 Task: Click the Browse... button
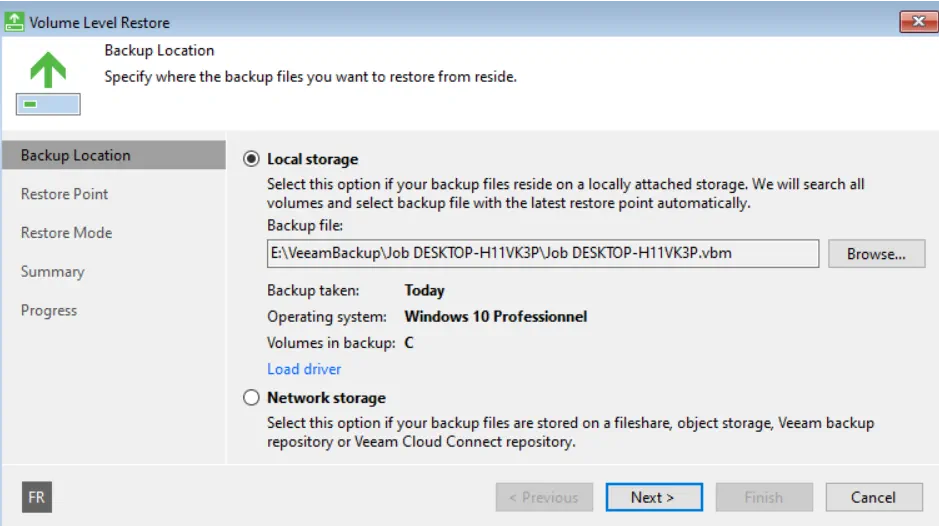click(x=877, y=253)
